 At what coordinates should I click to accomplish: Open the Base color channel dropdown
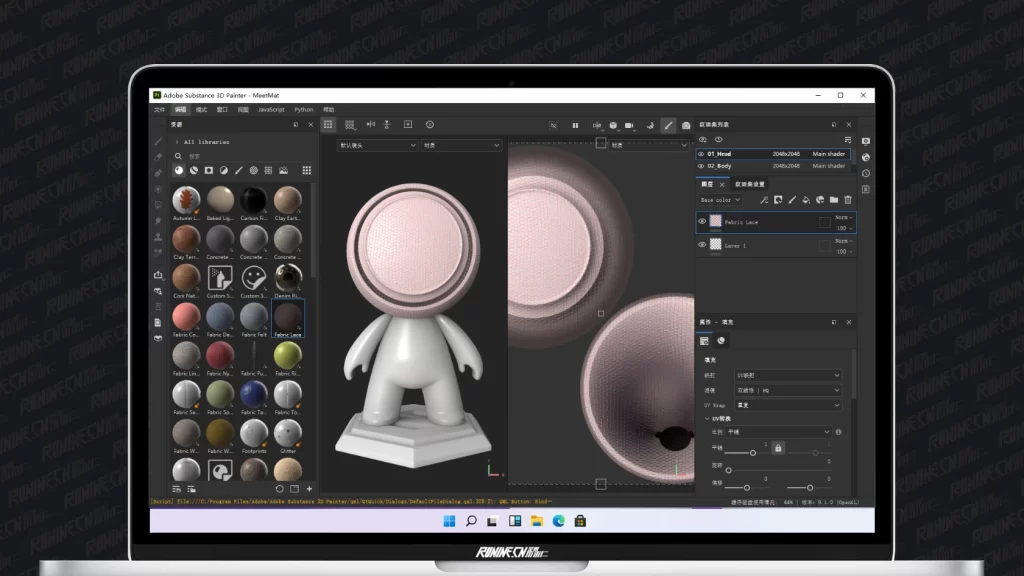(720, 200)
